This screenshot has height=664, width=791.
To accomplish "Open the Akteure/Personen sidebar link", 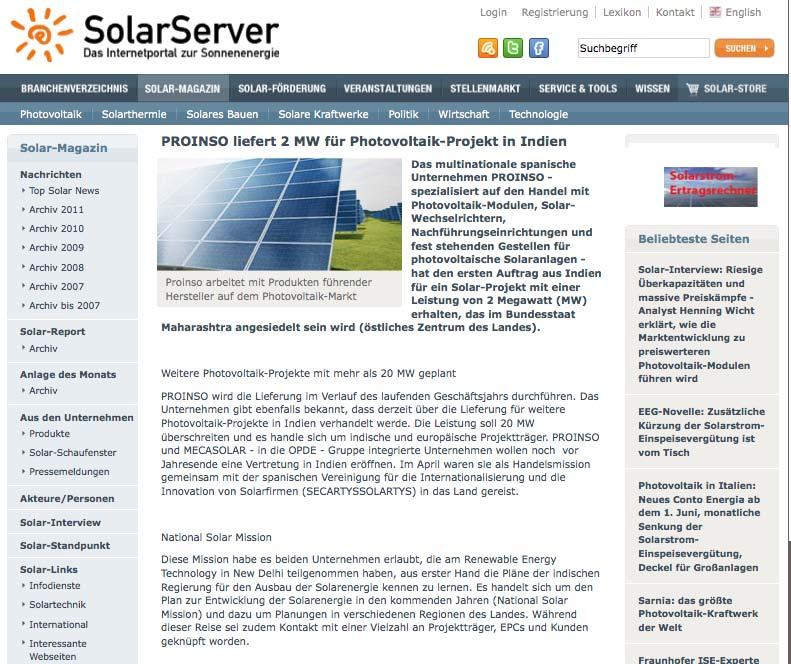I will 67,499.
